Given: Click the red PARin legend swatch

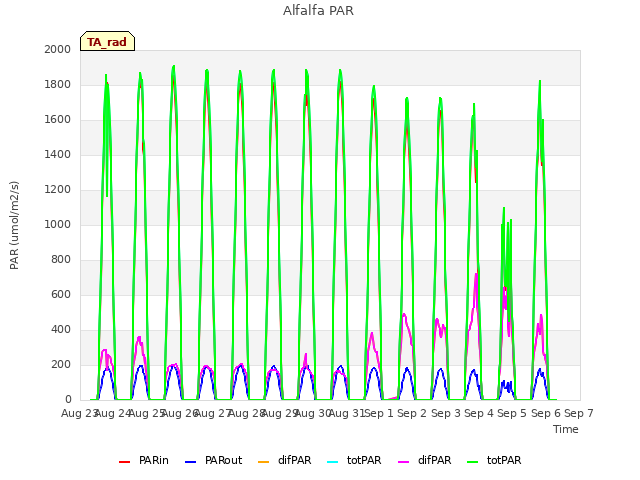Looking at the screenshot, I should click(x=124, y=462).
